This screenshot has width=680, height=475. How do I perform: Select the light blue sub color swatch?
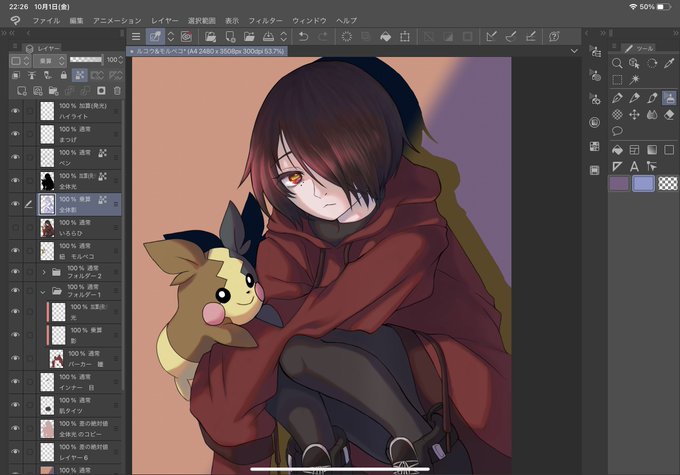pyautogui.click(x=643, y=183)
